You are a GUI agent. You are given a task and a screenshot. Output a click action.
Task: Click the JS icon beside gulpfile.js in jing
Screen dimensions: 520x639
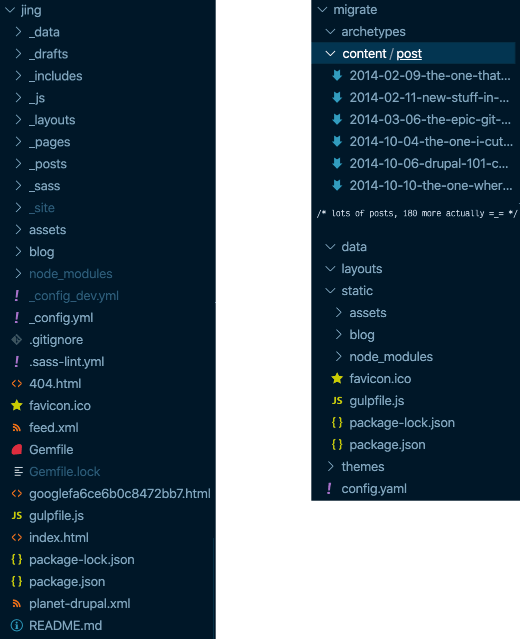(17, 516)
